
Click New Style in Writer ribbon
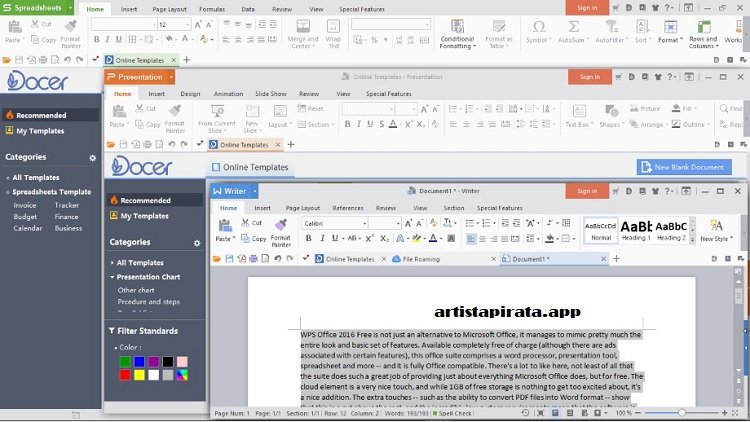pyautogui.click(x=716, y=230)
